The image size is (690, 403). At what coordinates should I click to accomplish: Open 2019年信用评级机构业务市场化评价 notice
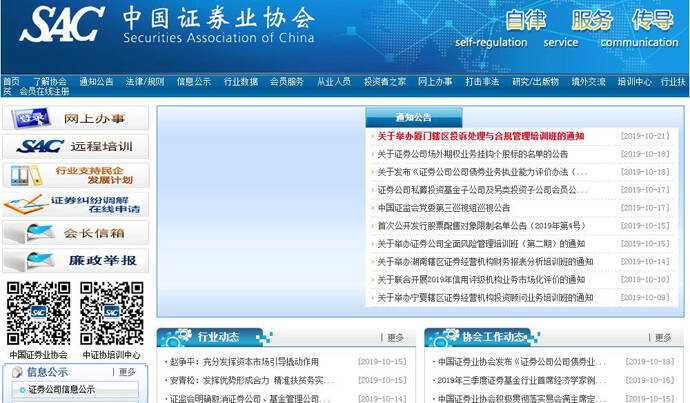481,279
